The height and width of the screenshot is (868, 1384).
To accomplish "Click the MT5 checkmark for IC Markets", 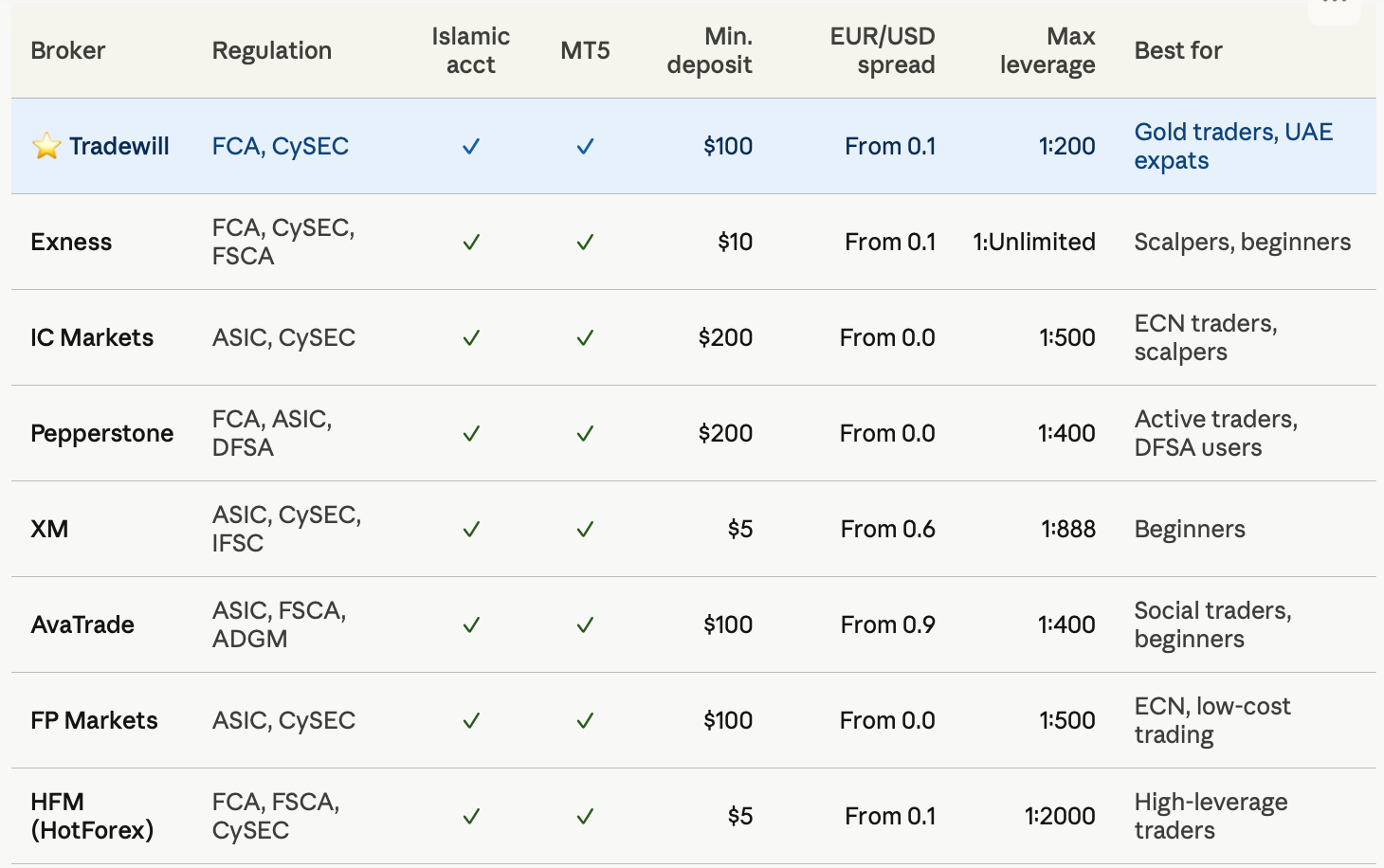I will tap(585, 337).
